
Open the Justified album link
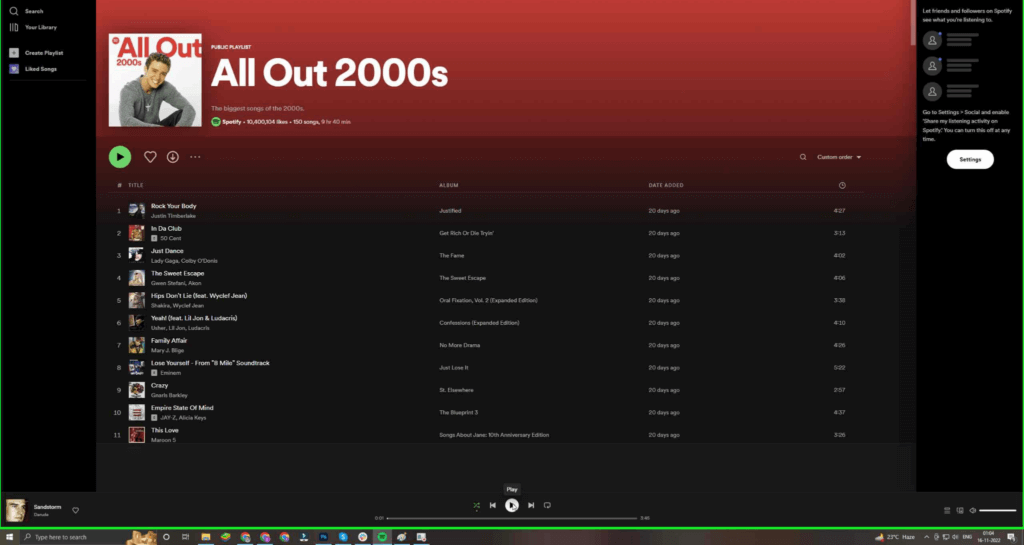[x=450, y=211]
